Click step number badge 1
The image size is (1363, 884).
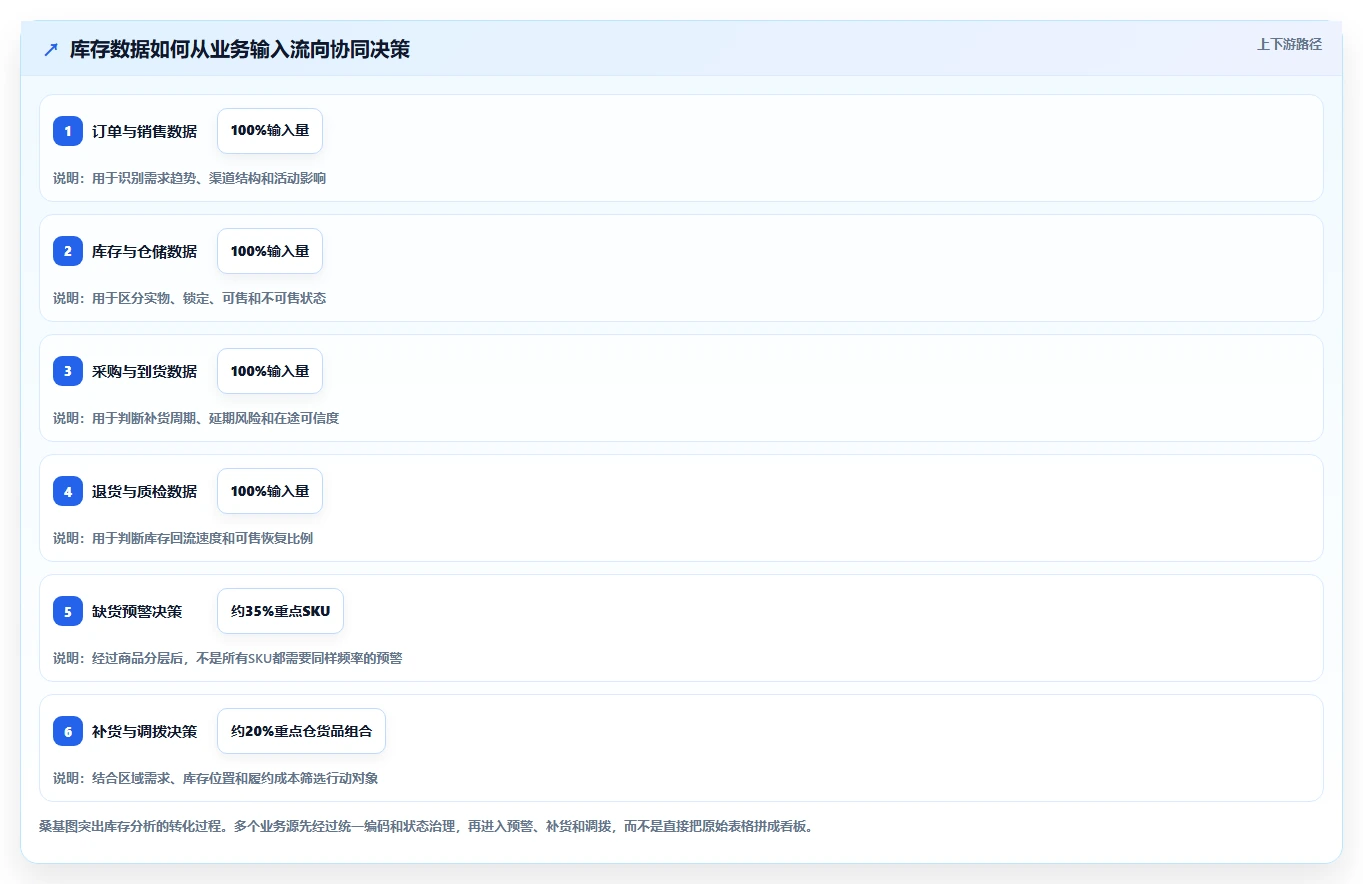point(68,131)
